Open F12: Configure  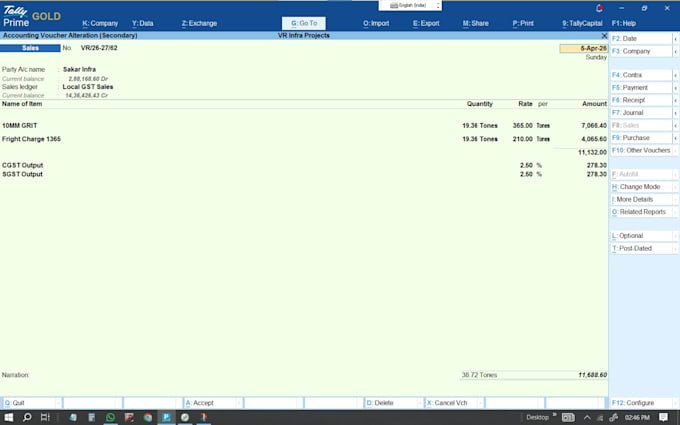[x=641, y=403]
